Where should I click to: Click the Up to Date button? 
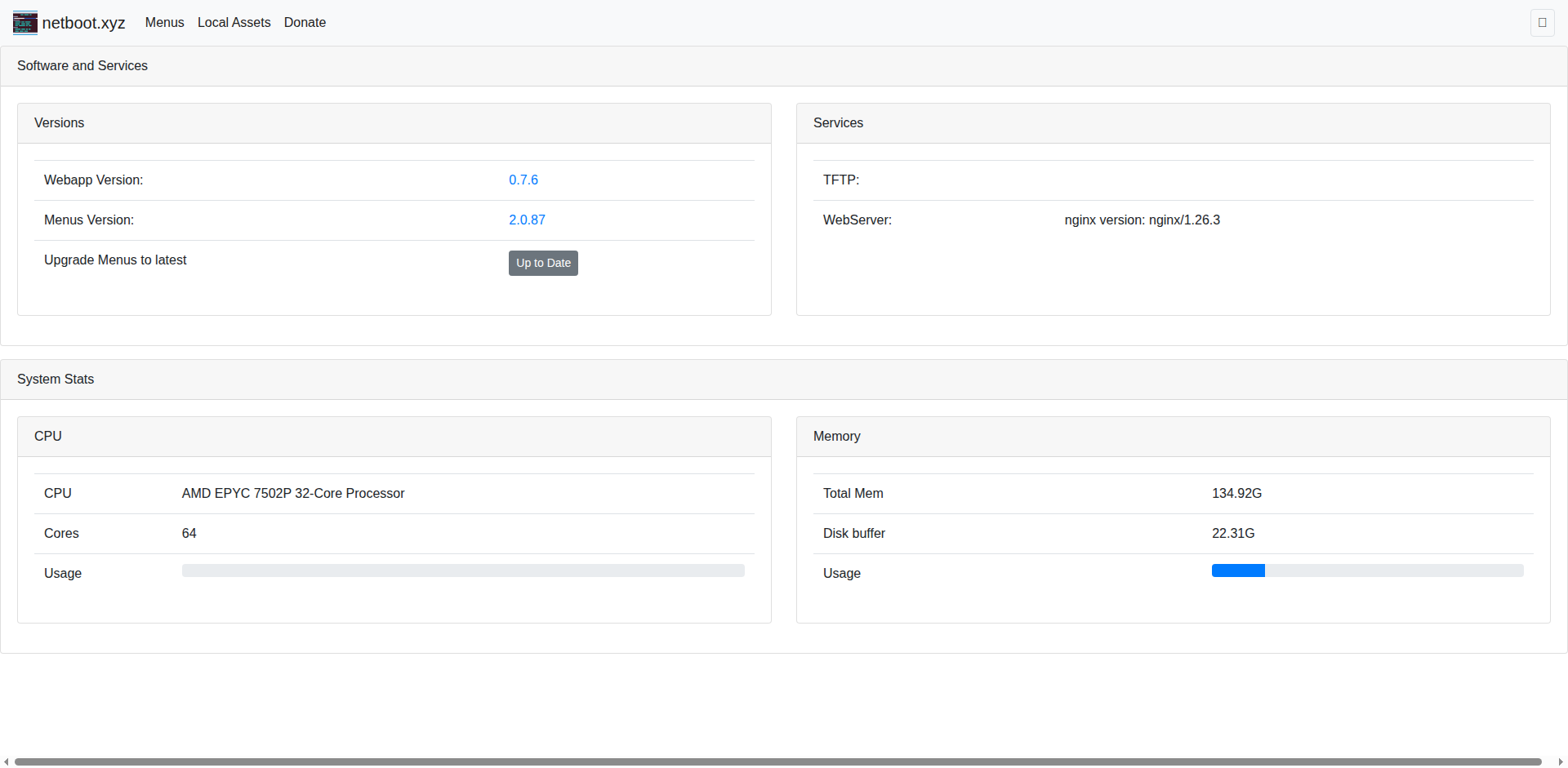543,263
